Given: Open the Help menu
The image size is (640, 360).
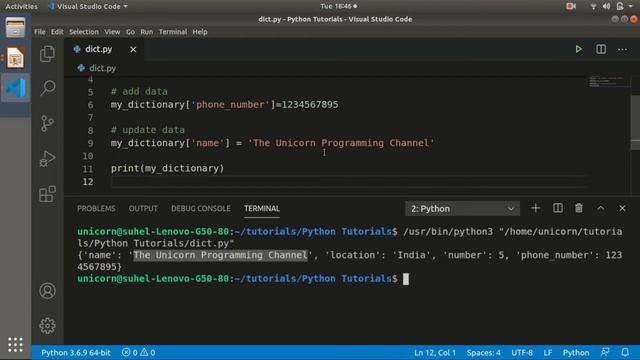Looking at the screenshot, I should pyautogui.click(x=200, y=32).
